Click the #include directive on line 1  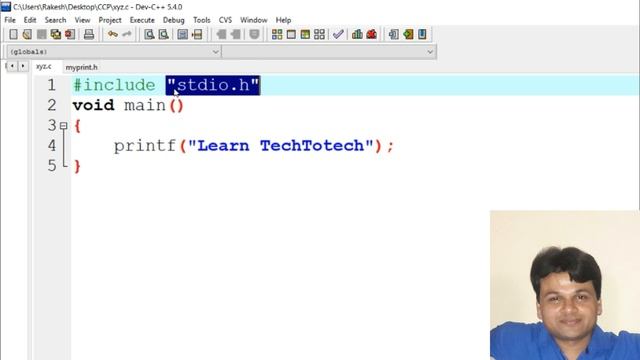tap(114, 85)
